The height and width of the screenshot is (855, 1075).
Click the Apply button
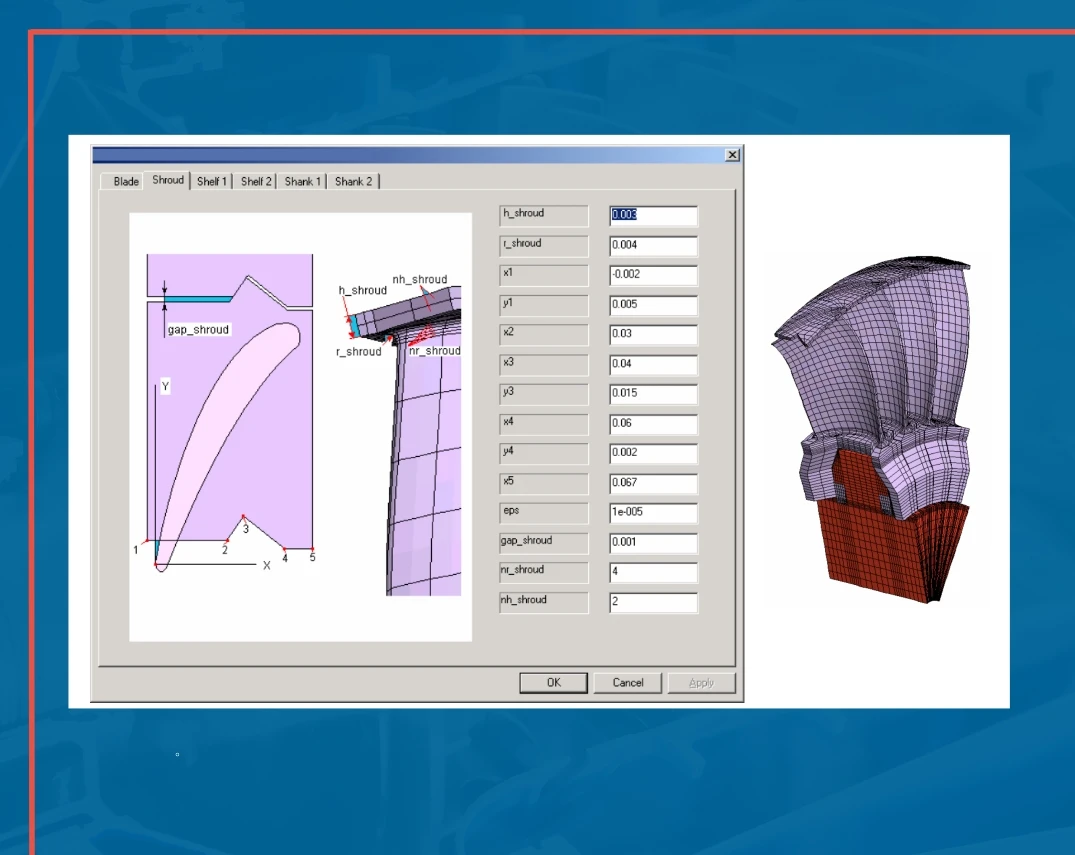(701, 682)
